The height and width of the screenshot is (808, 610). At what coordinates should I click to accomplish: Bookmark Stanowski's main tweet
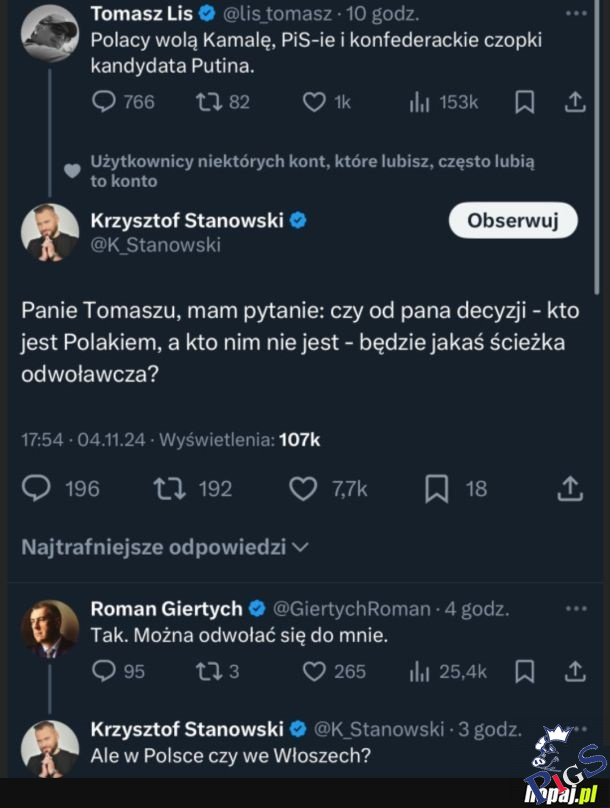436,487
